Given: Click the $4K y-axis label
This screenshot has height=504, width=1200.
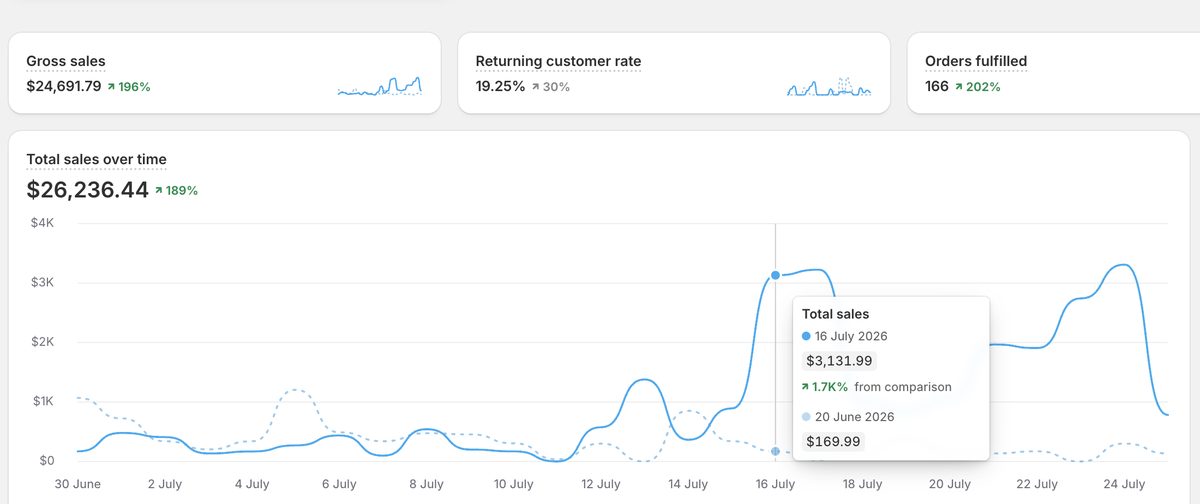Looking at the screenshot, I should tap(42, 223).
